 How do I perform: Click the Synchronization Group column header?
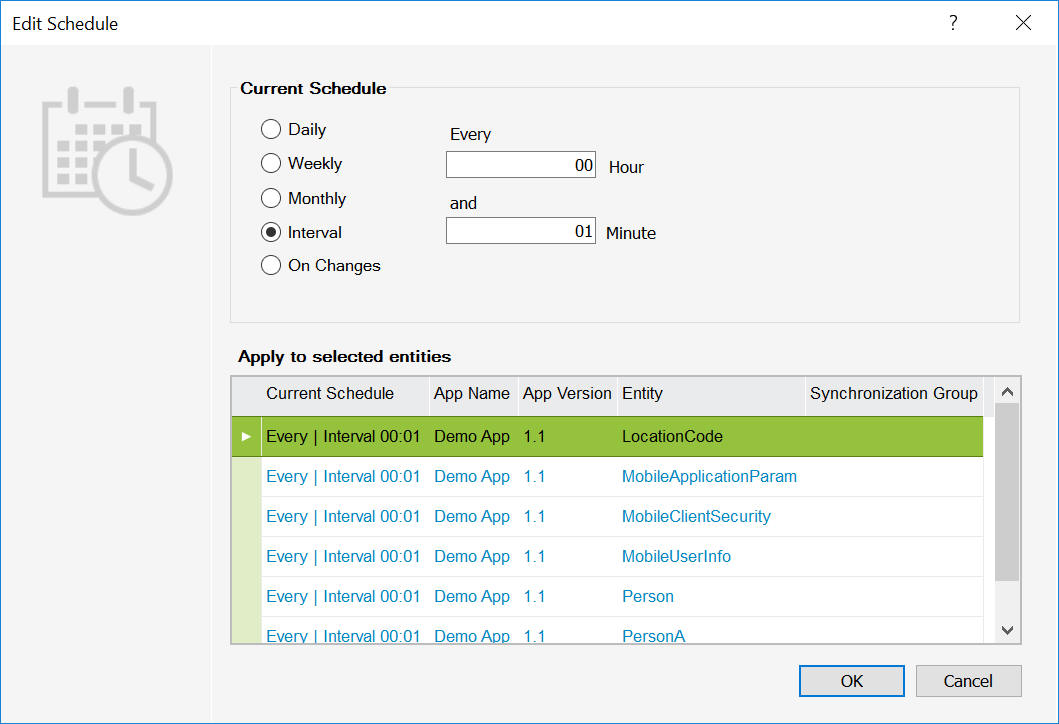coord(893,394)
